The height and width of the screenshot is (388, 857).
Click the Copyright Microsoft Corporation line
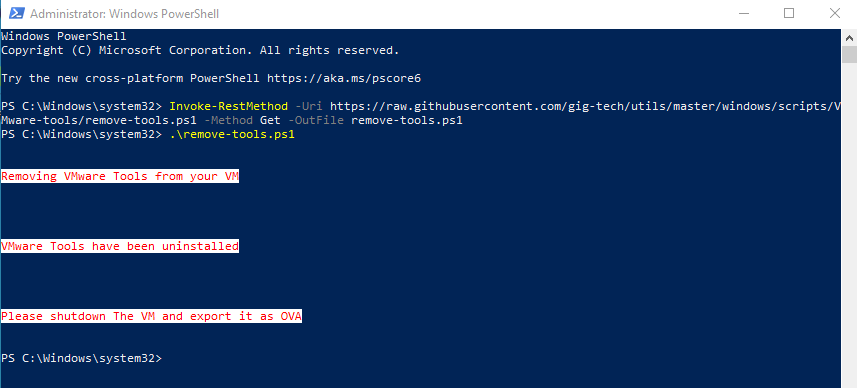pyautogui.click(x=200, y=50)
